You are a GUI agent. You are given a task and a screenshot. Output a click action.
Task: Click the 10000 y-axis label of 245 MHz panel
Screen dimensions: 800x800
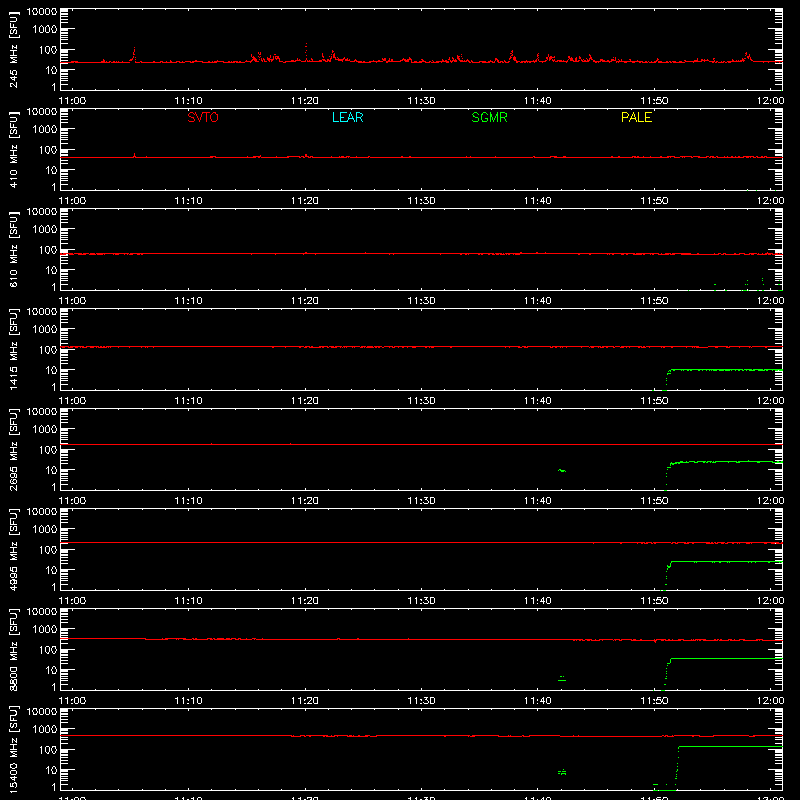(x=42, y=11)
